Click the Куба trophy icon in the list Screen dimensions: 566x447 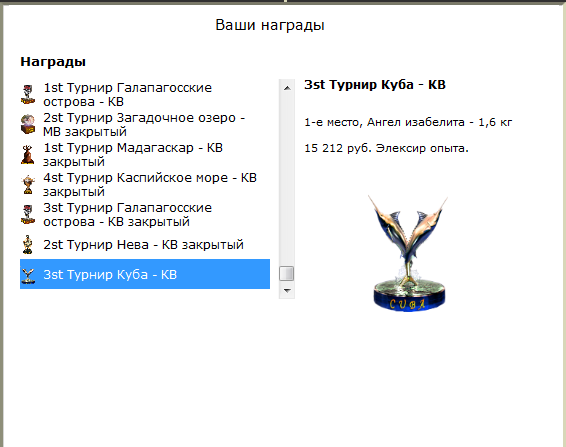28,275
